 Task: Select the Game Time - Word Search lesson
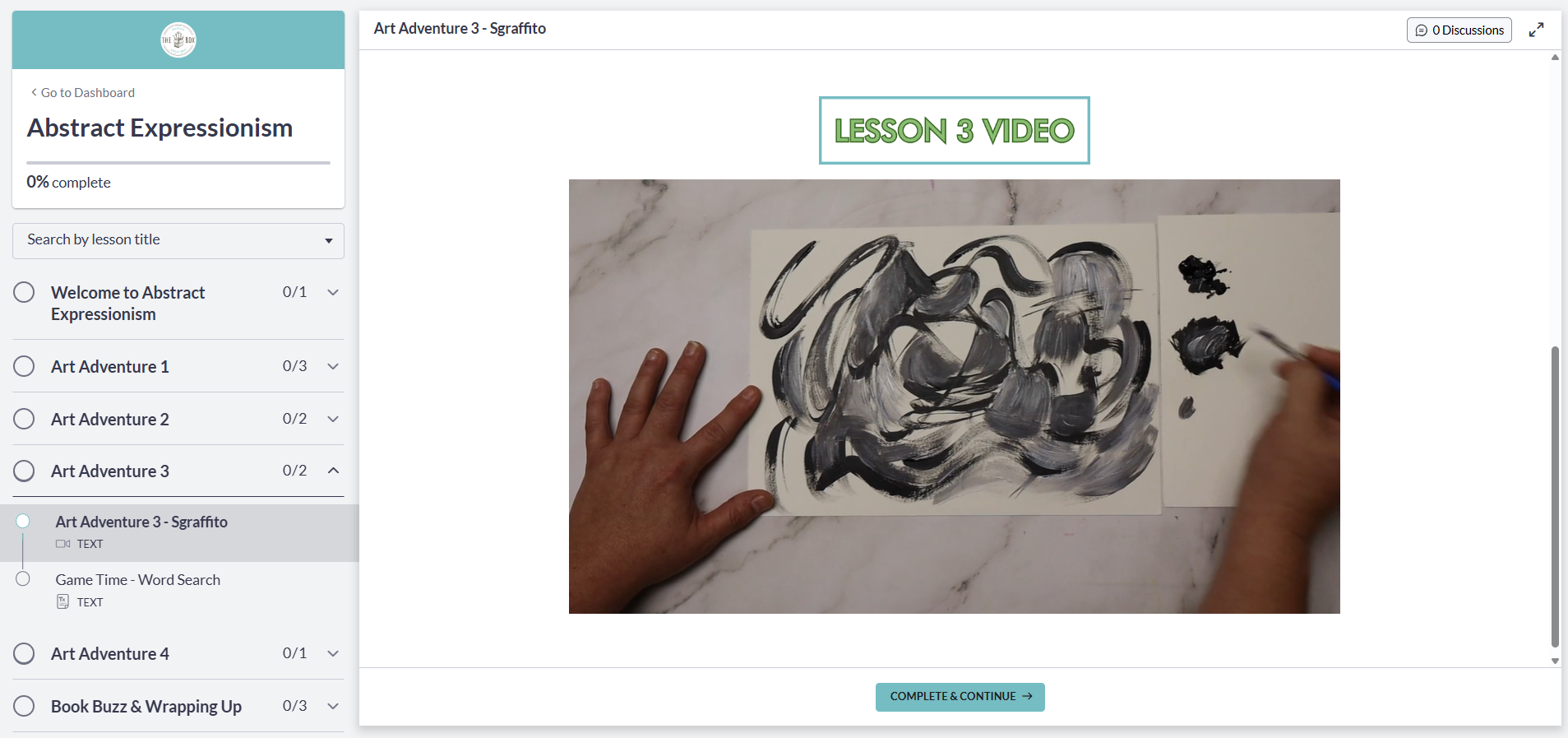point(138,580)
